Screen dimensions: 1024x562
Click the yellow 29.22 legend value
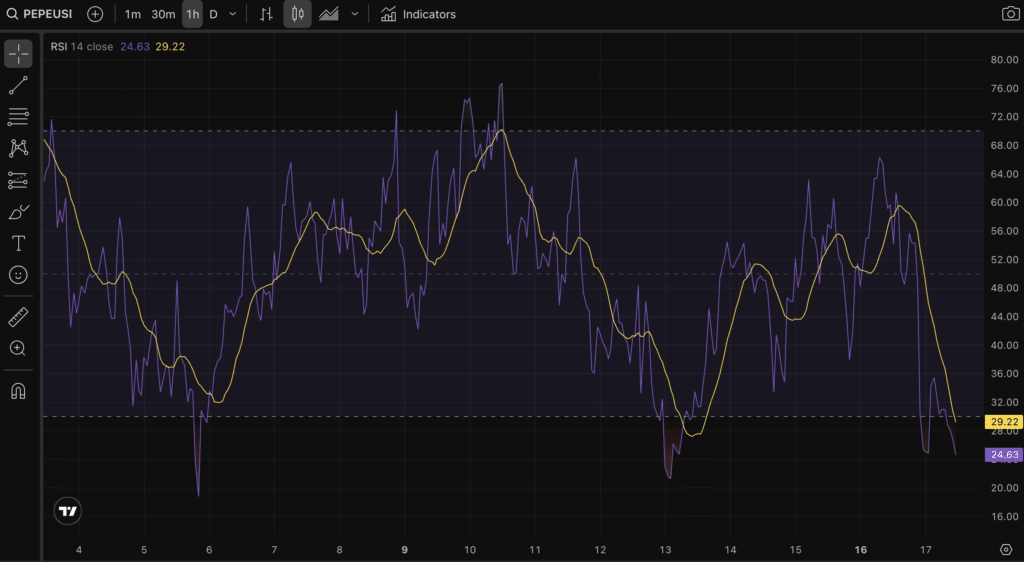point(170,47)
